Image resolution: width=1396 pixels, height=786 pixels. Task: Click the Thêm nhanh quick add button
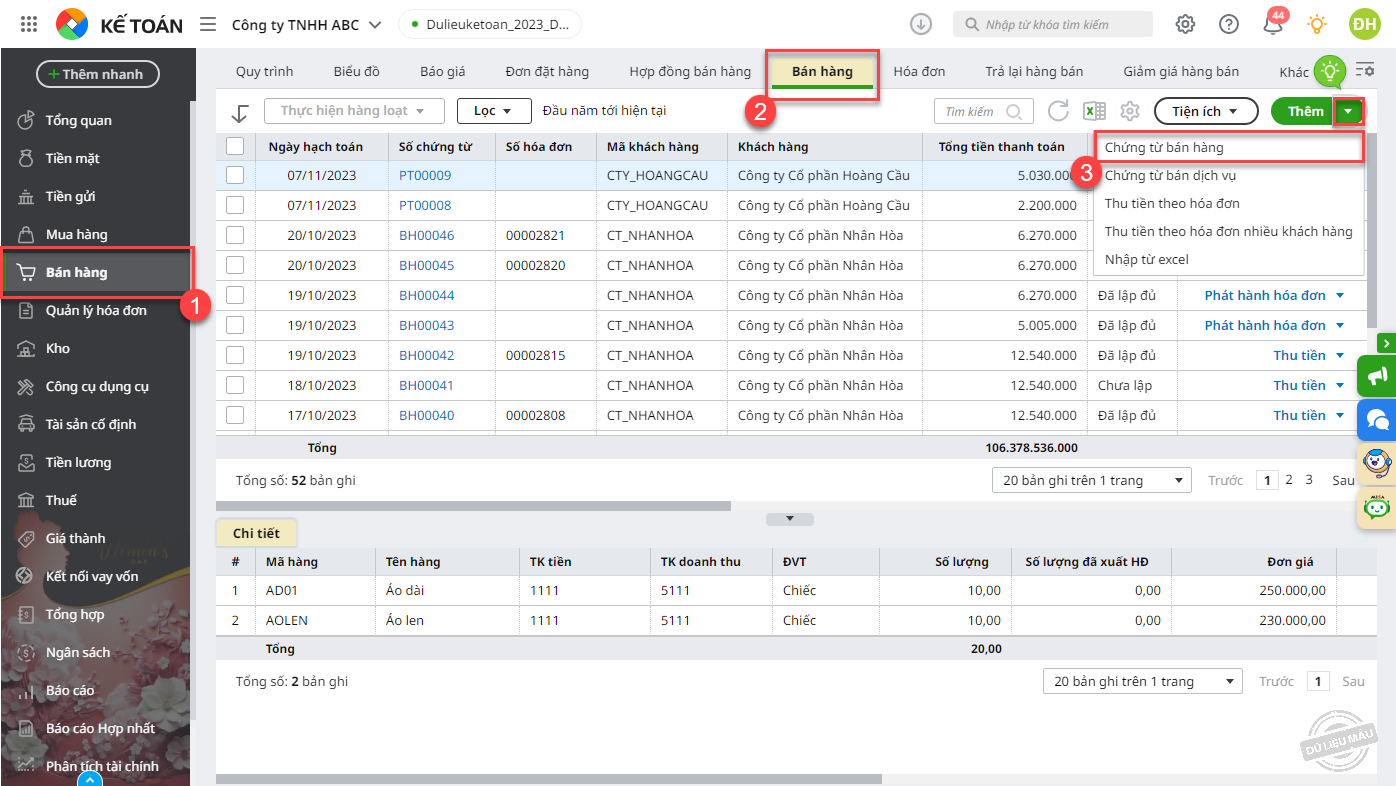pos(98,74)
